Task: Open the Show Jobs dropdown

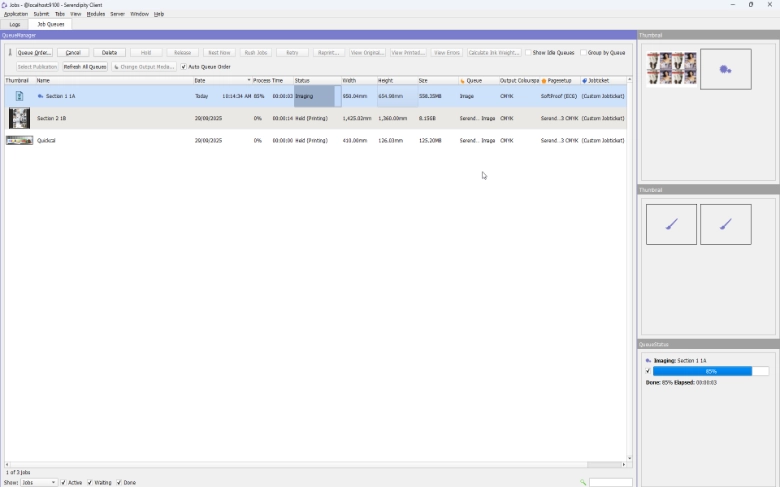Action: pos(39,482)
